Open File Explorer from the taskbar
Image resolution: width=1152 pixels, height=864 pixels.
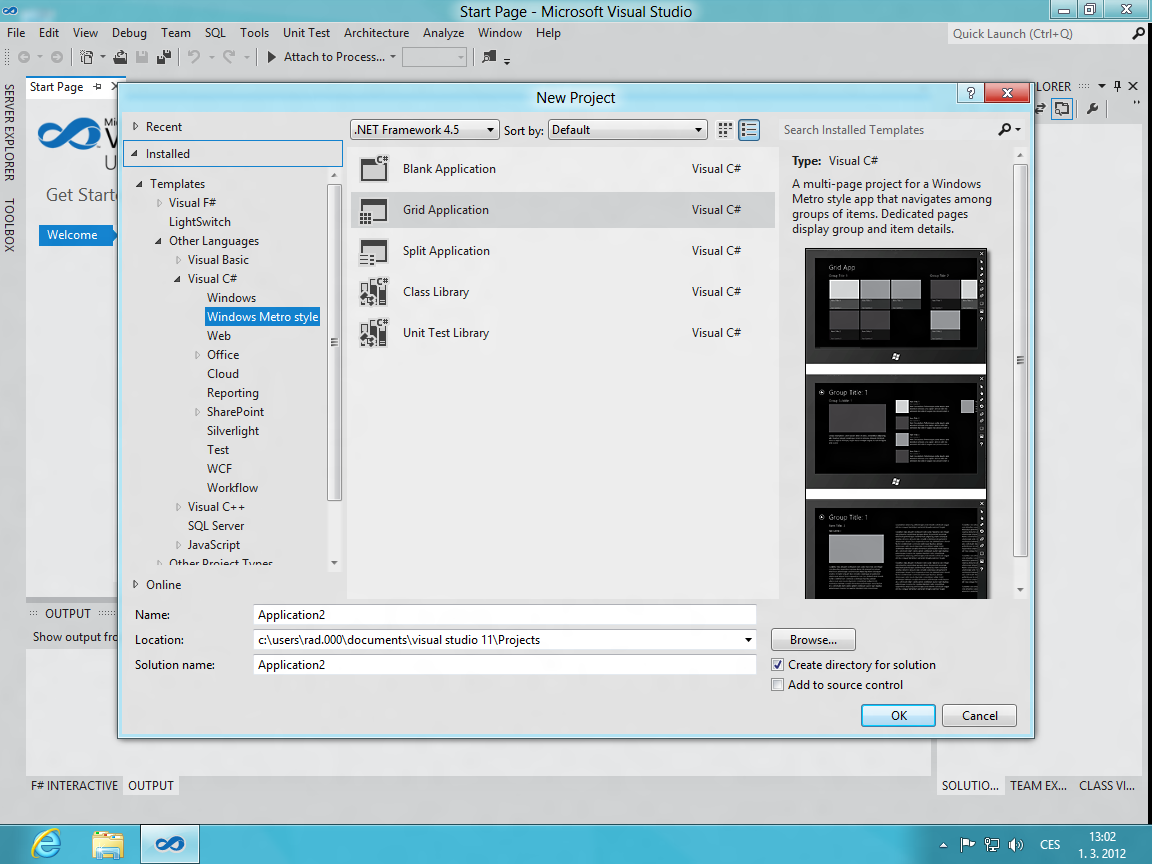(x=108, y=845)
